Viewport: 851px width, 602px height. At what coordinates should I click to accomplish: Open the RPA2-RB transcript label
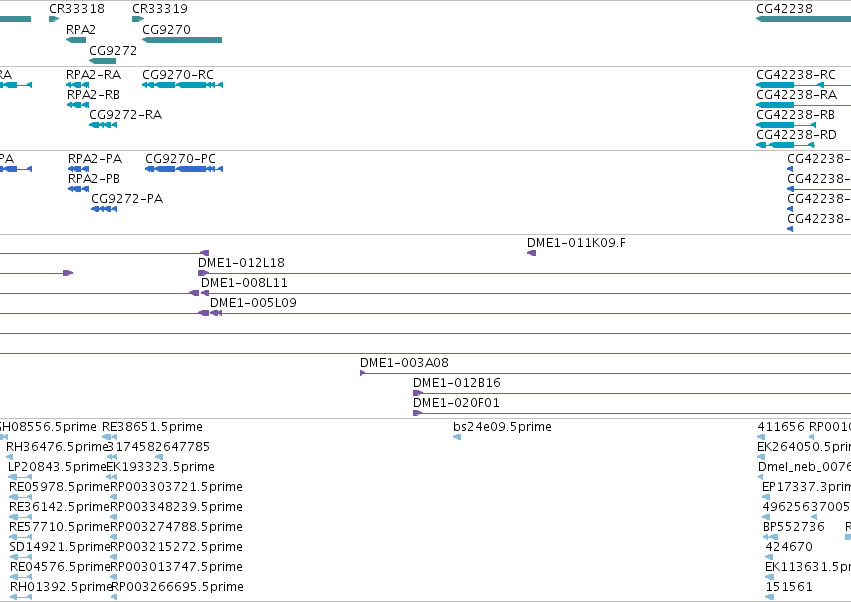point(93,94)
